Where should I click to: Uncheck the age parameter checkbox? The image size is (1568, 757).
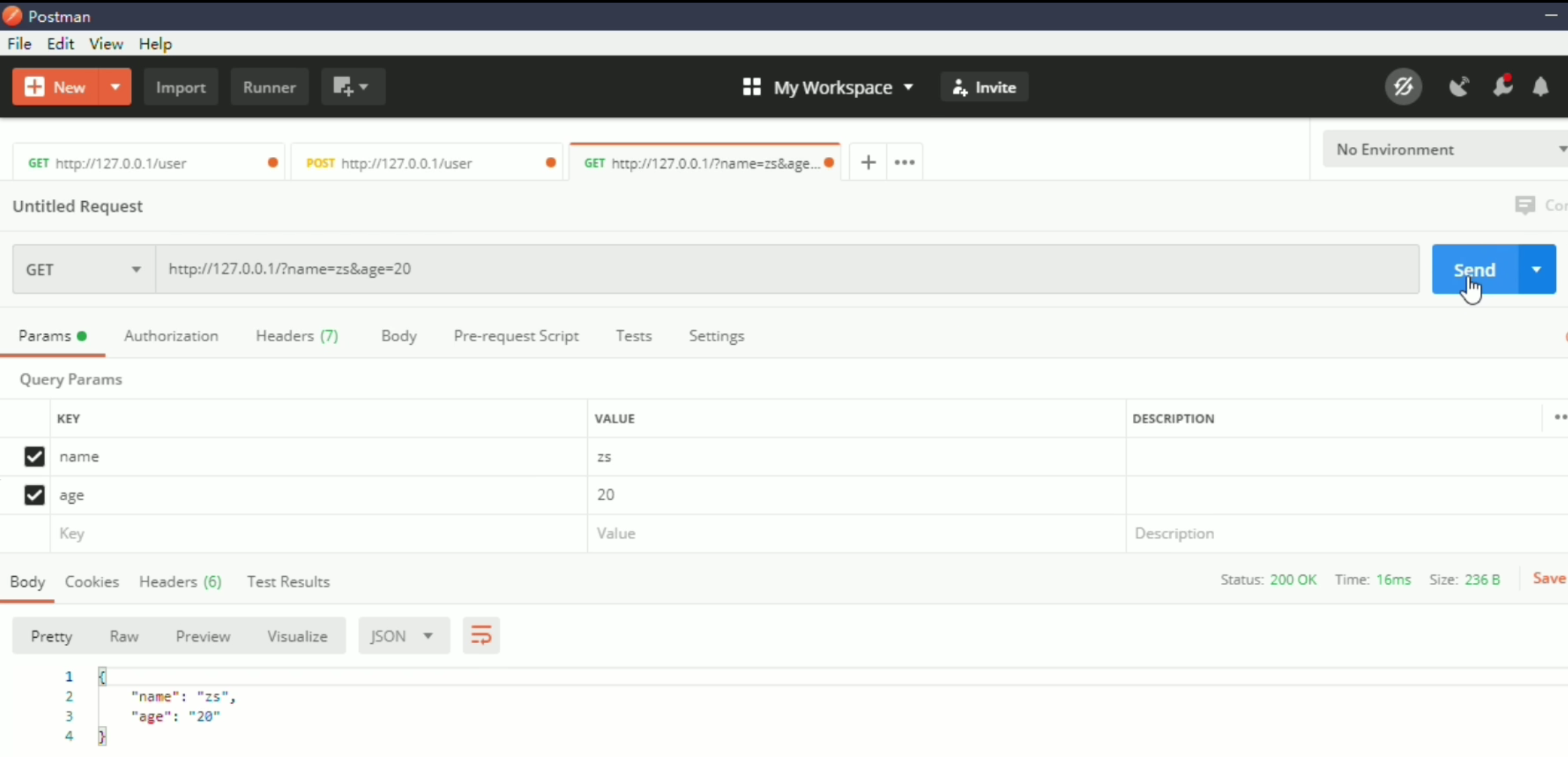[34, 495]
